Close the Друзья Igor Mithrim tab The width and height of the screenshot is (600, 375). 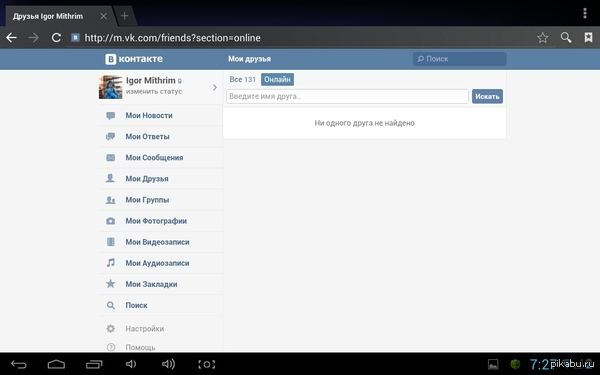tap(103, 16)
